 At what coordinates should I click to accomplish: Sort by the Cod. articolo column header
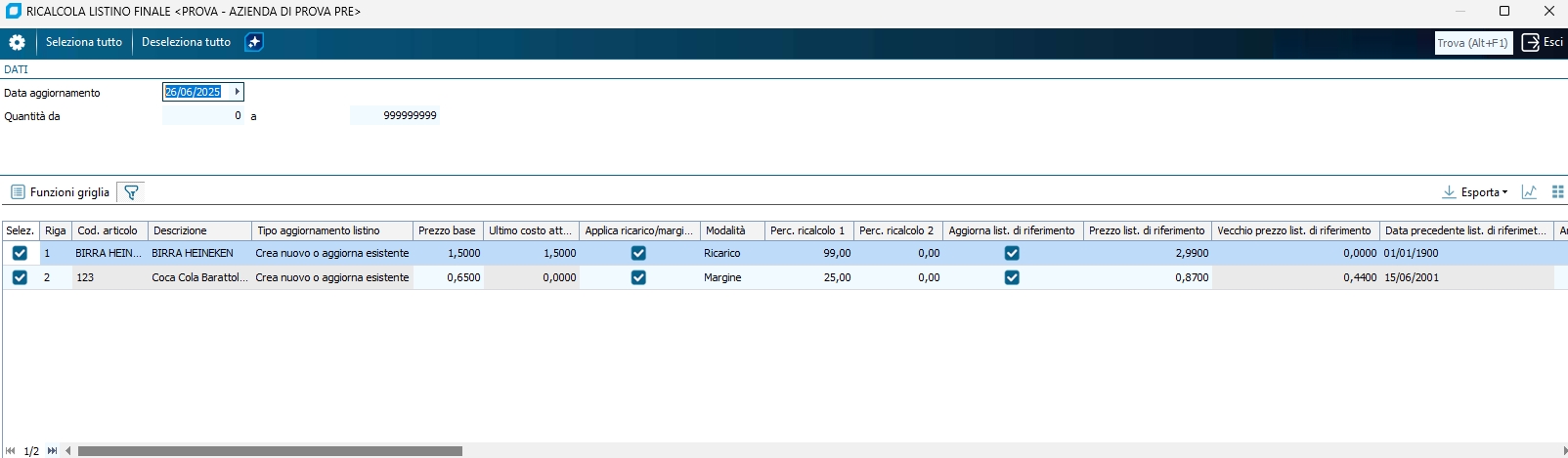110,230
